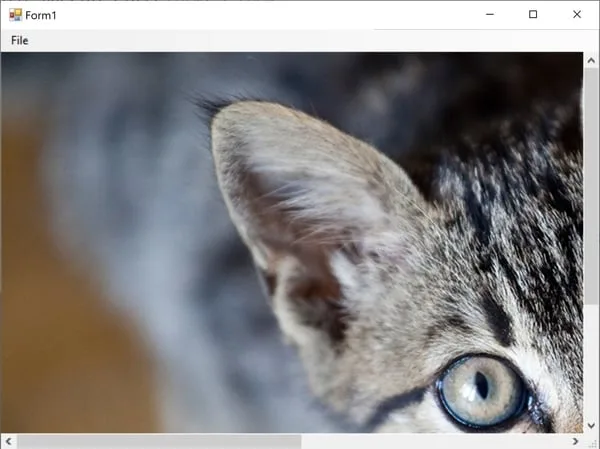Click the empty vertical scrollbar track below the thumb
The image size is (600, 449).
591,360
